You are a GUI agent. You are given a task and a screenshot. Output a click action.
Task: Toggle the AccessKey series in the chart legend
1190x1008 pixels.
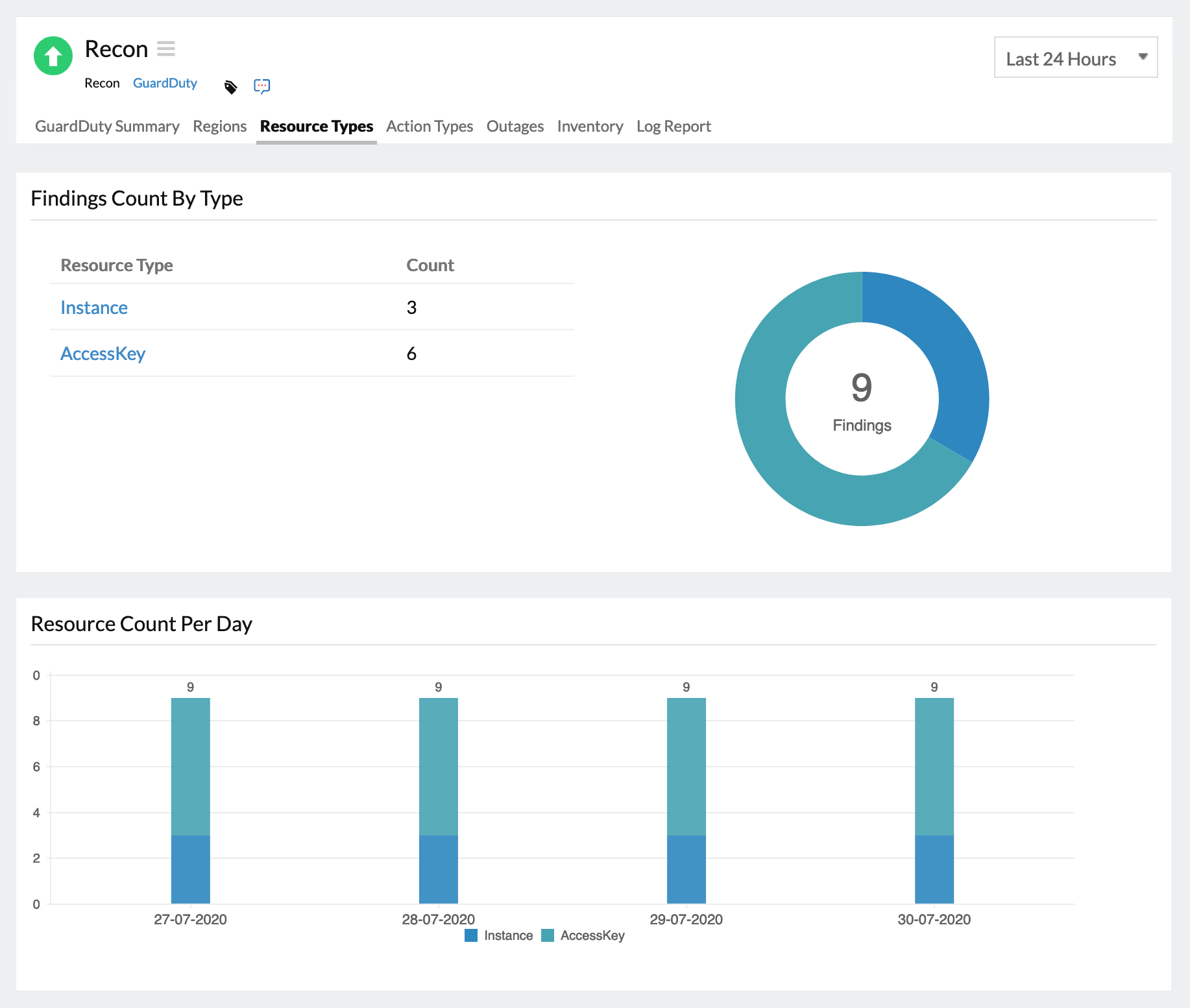tap(592, 935)
